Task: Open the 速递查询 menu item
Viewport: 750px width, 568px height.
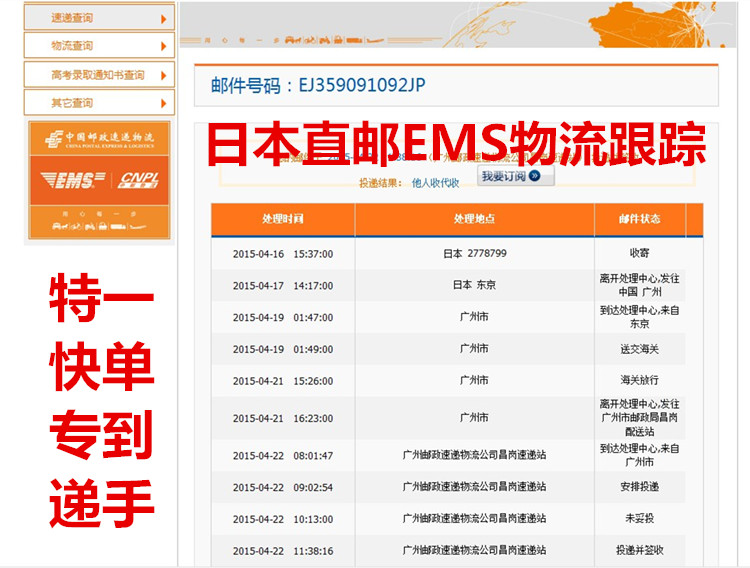Action: (x=73, y=18)
